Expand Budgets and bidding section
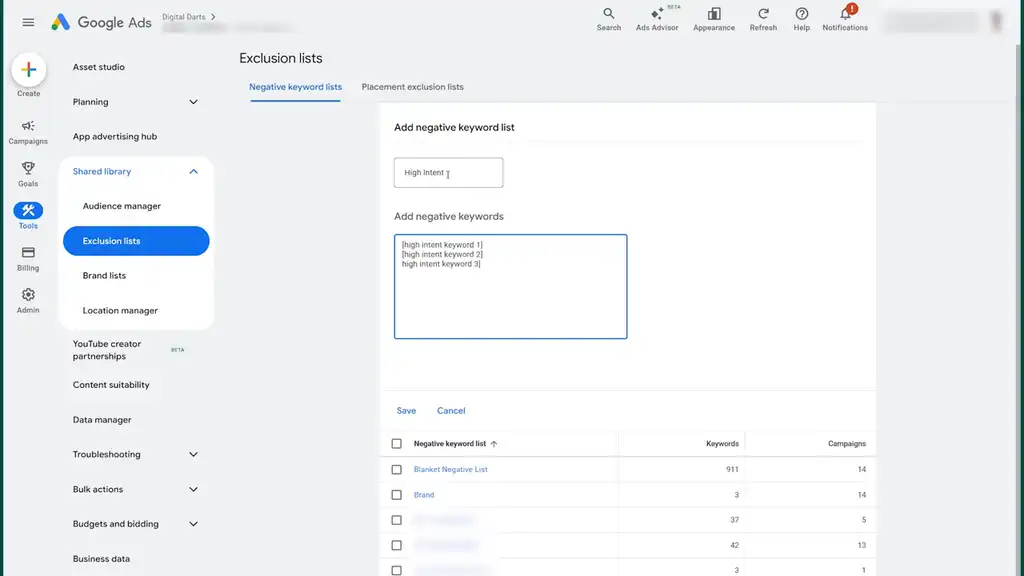Screen dimensions: 1024x576 [x=193, y=524]
